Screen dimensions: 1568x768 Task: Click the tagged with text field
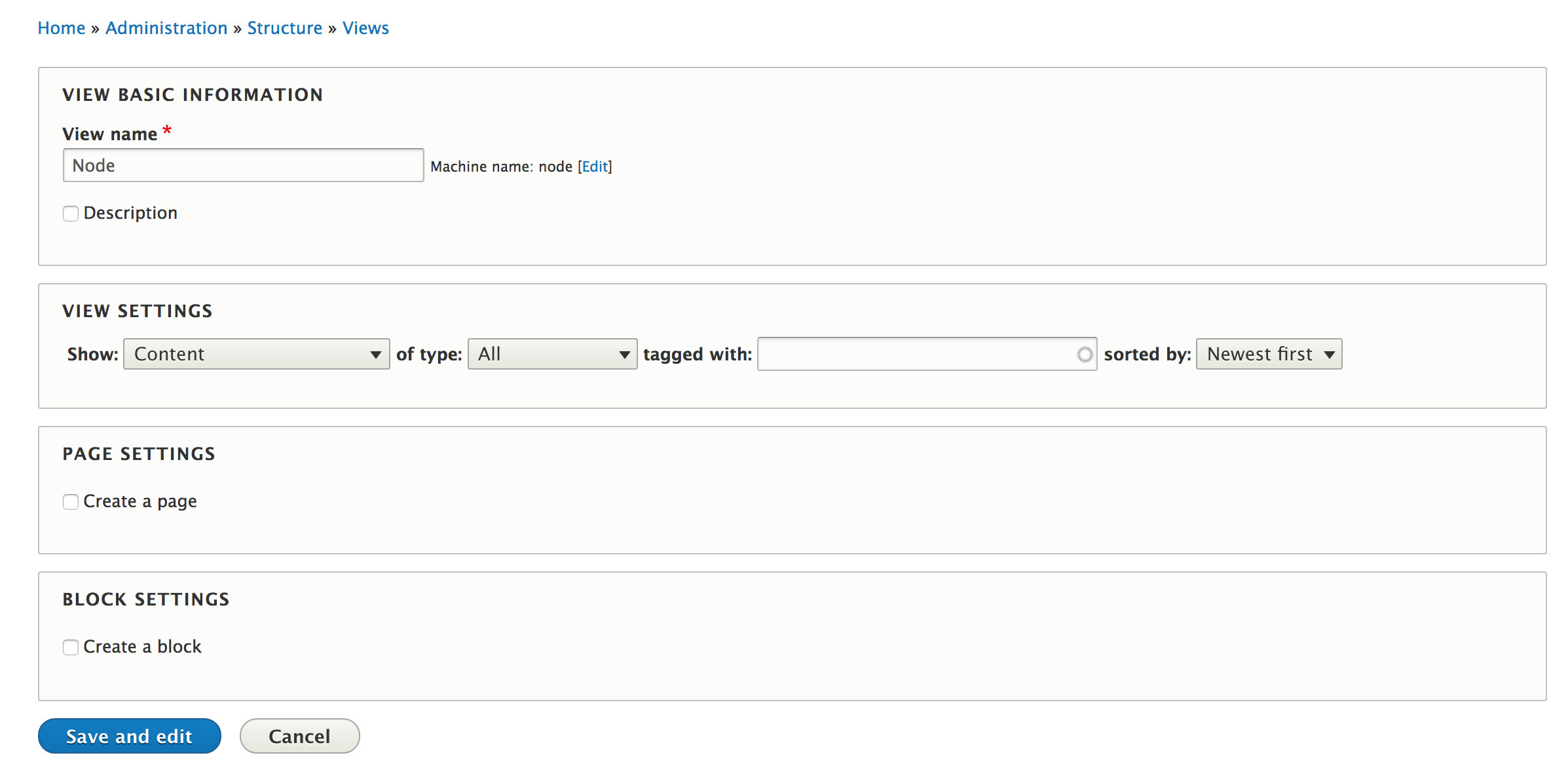pyautogui.click(x=917, y=353)
